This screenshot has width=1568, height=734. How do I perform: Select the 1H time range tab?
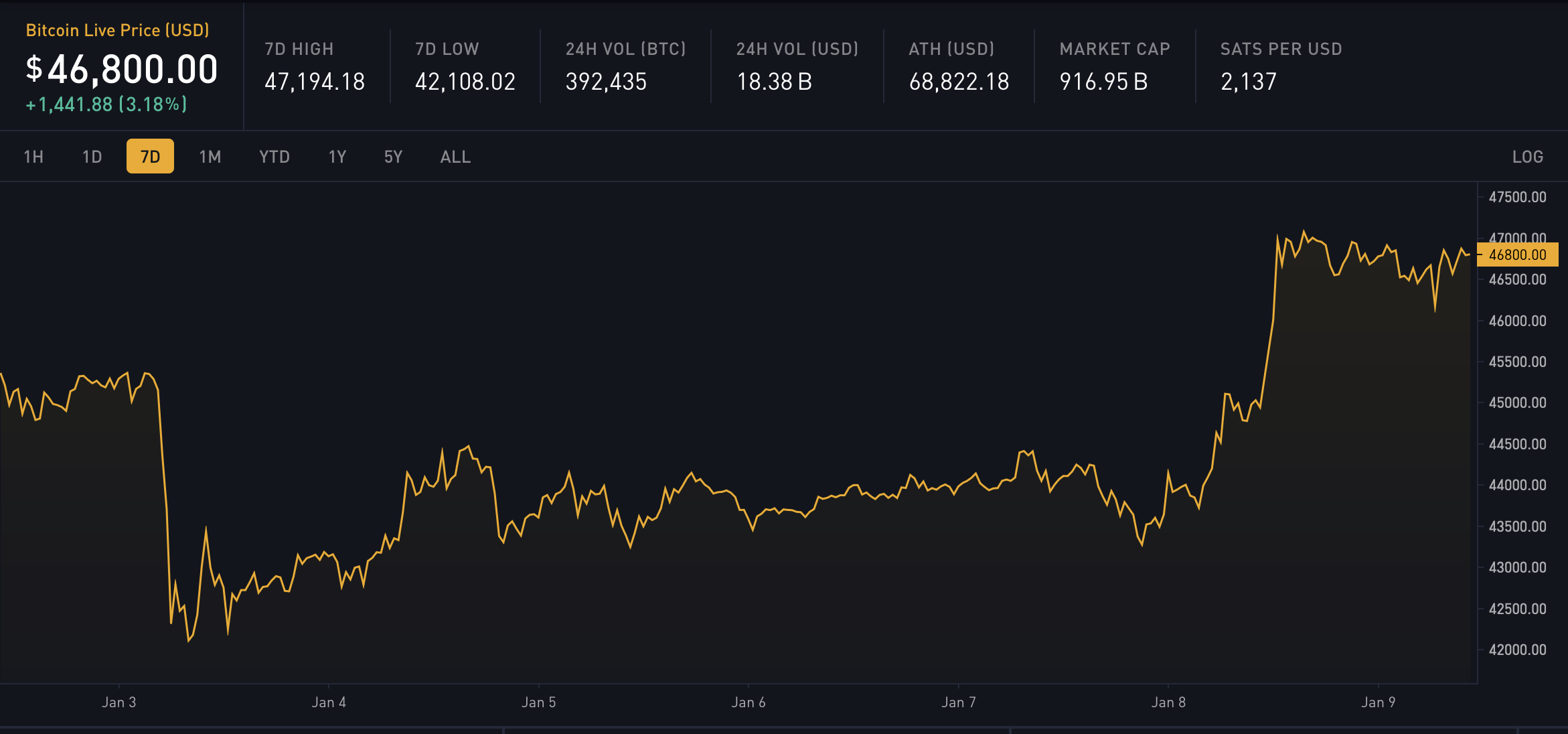(33, 157)
